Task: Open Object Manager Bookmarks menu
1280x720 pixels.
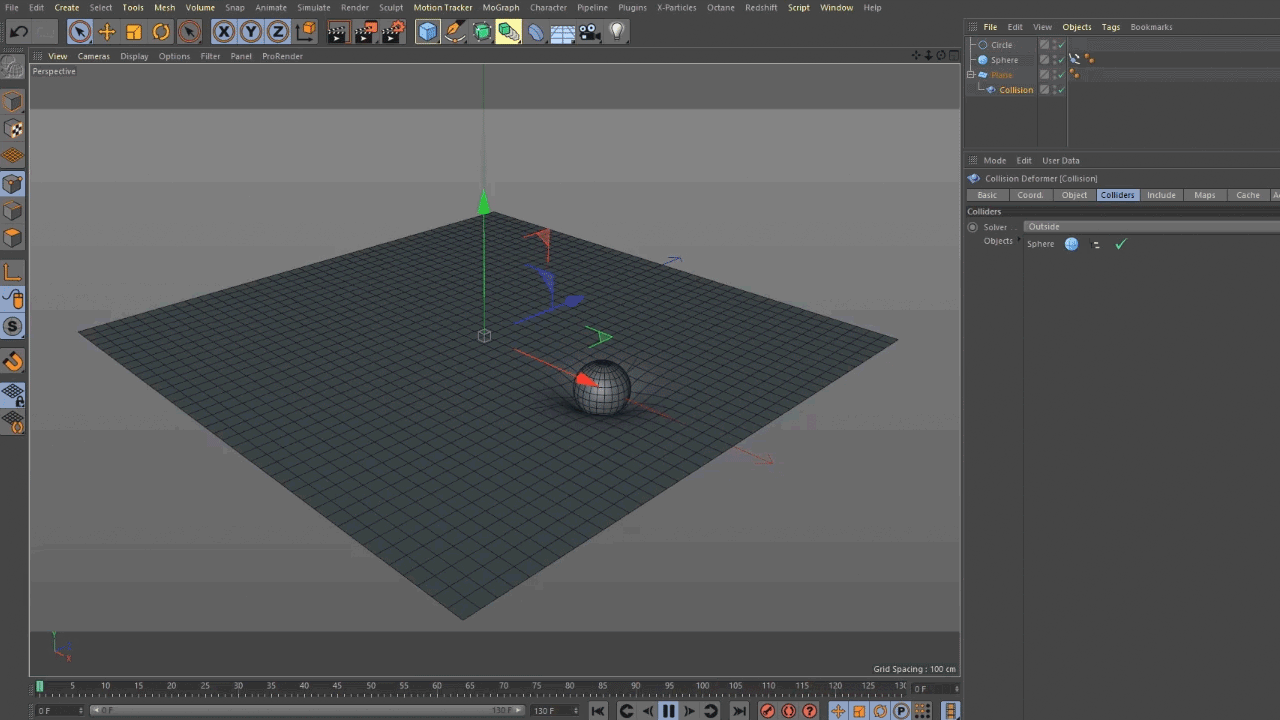Action: click(x=1151, y=27)
